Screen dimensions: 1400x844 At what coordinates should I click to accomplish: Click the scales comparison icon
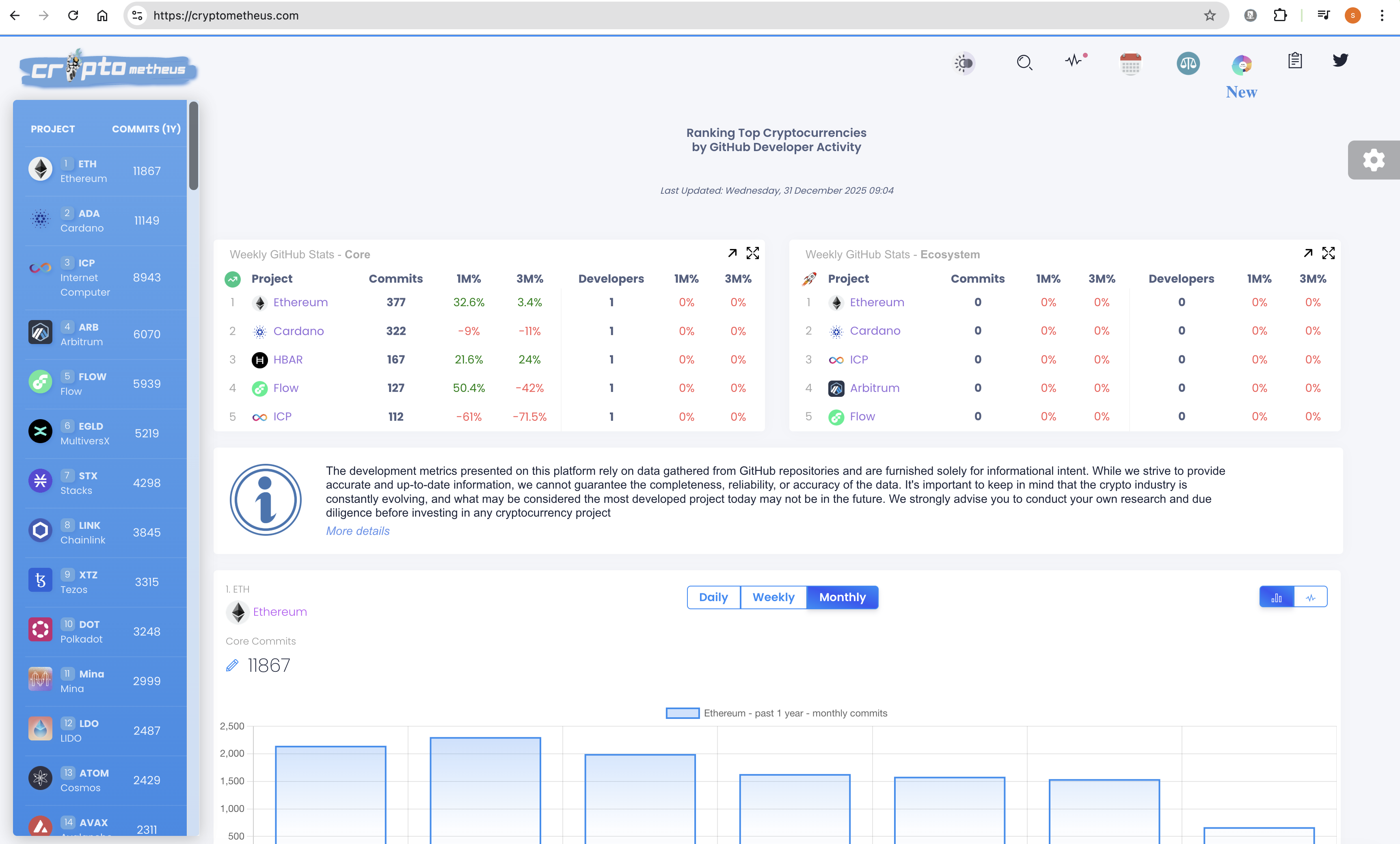[1188, 63]
